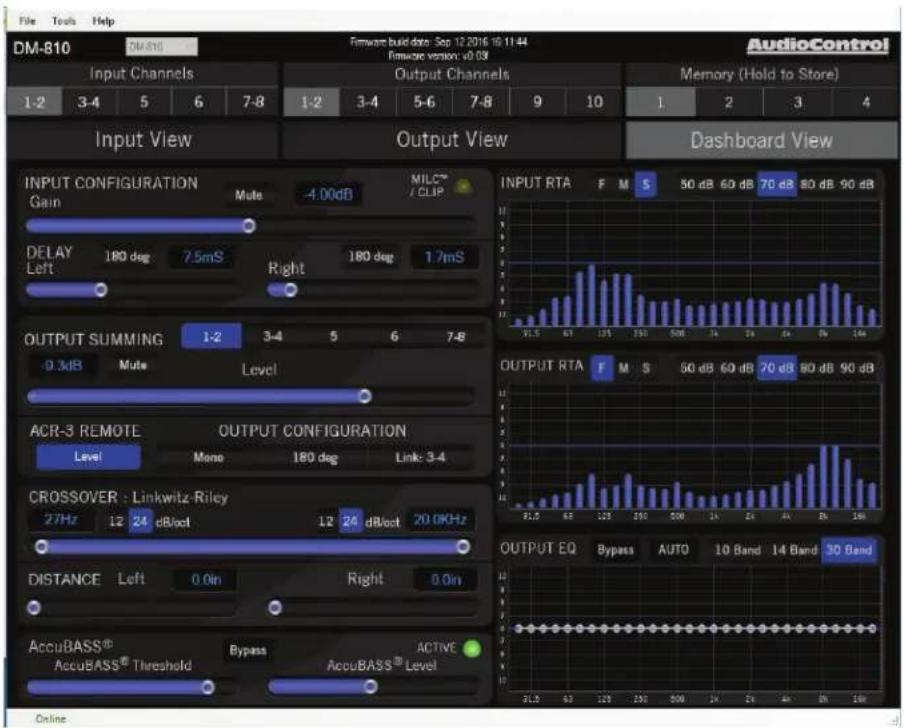Select 30 Band Output EQ
The image size is (904, 728).
pos(849,550)
